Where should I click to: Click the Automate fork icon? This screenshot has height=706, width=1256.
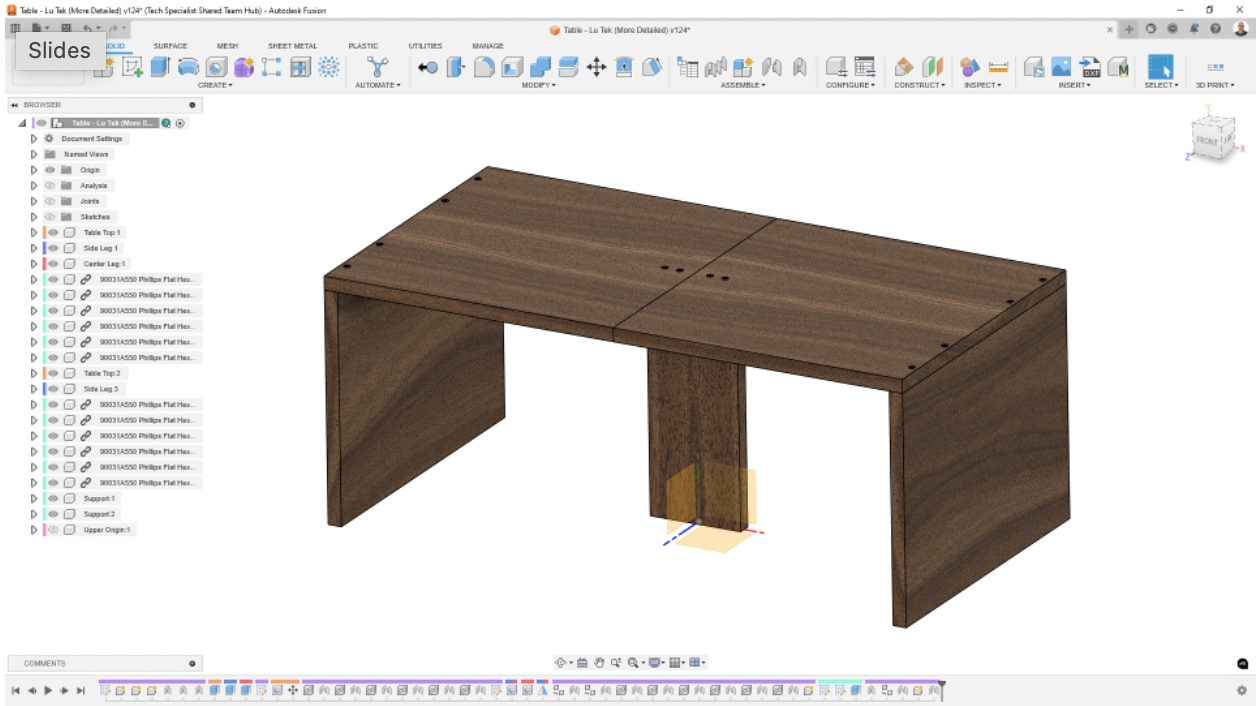pyautogui.click(x=377, y=67)
